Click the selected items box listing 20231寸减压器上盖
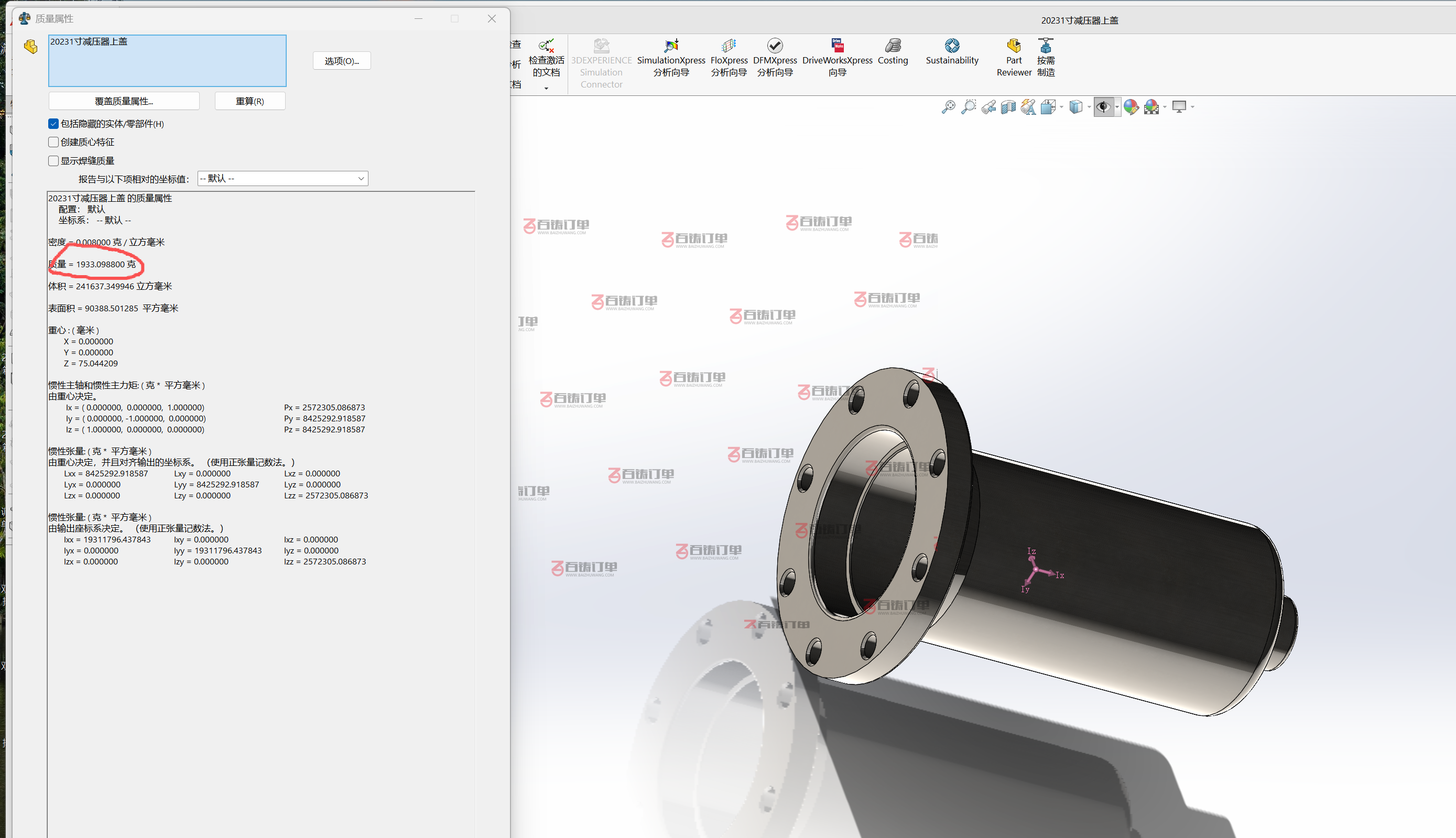This screenshot has width=1456, height=838. pyautogui.click(x=167, y=60)
